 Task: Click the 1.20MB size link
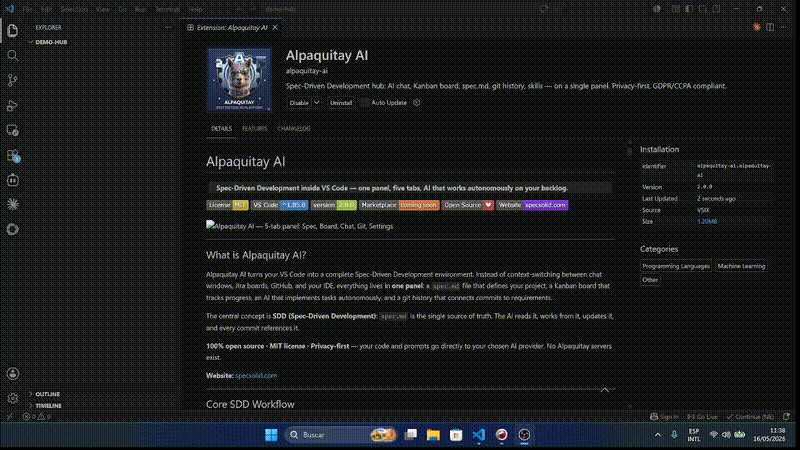tap(707, 221)
